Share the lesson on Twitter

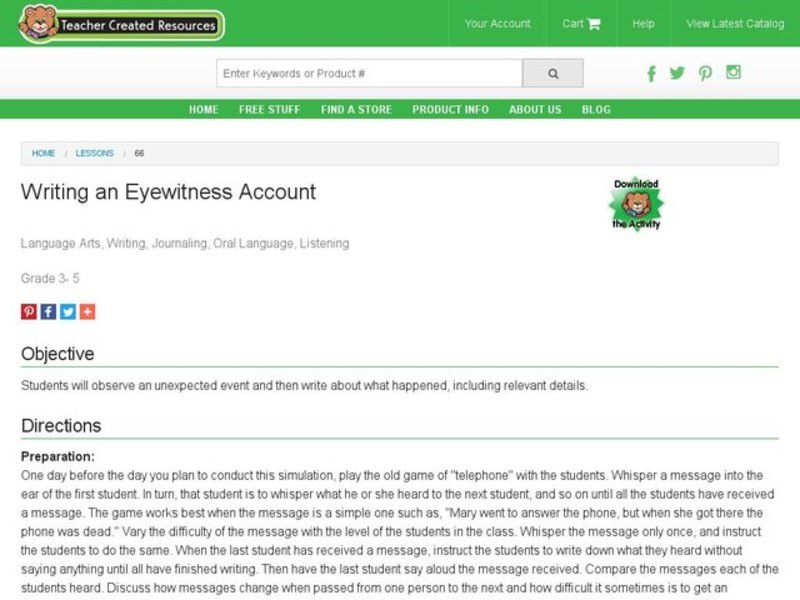point(68,311)
